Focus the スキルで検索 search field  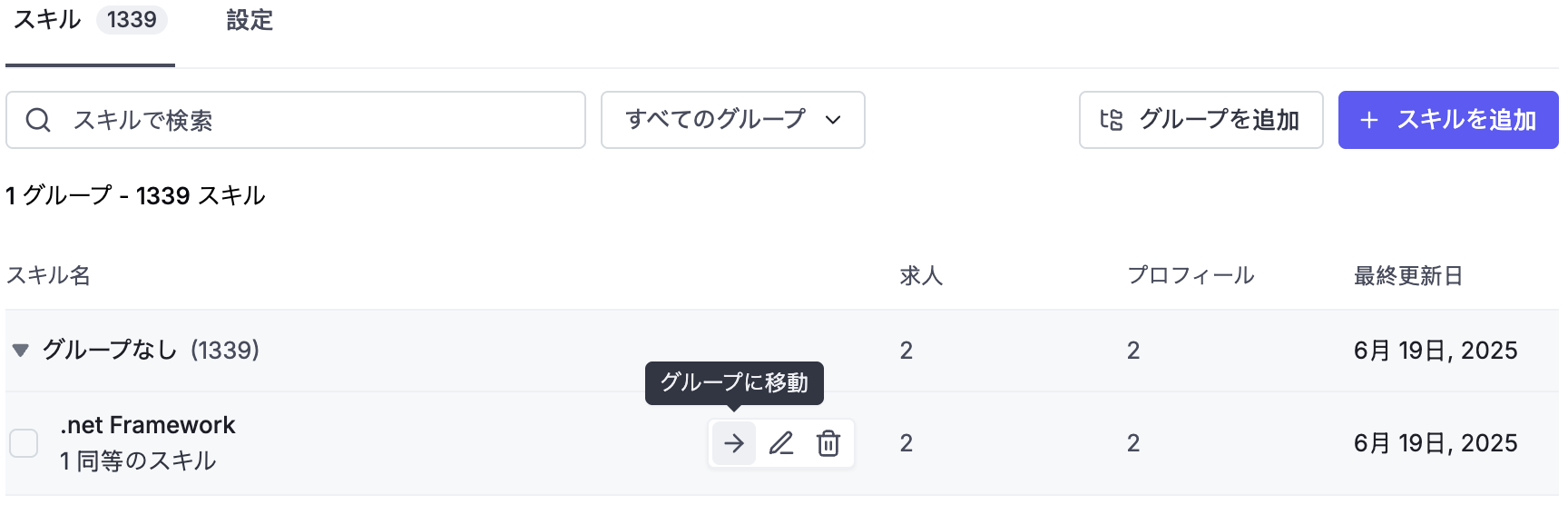(296, 120)
